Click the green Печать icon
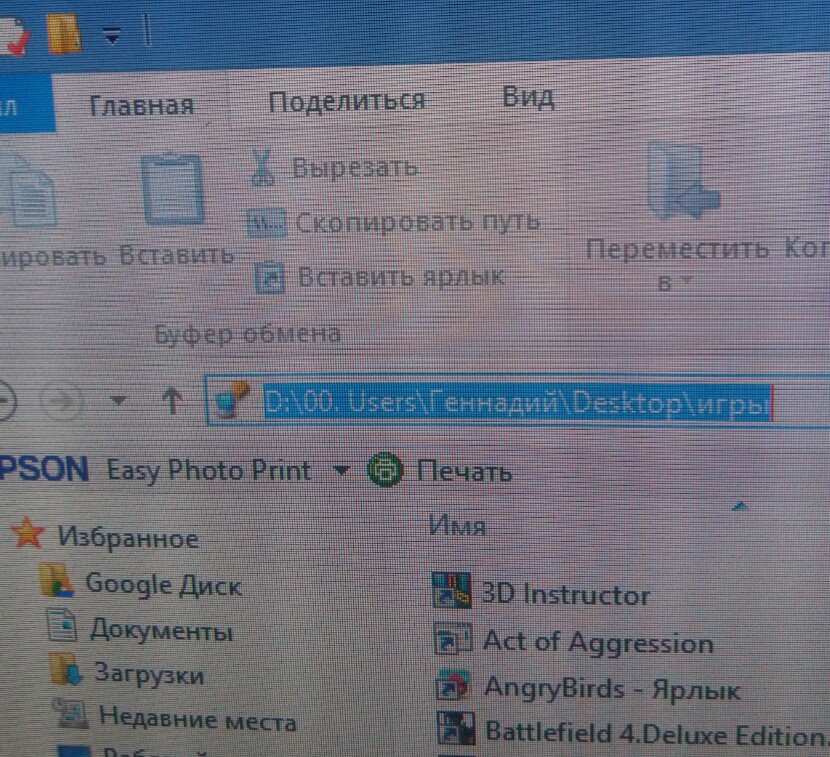This screenshot has width=830, height=757. (385, 470)
